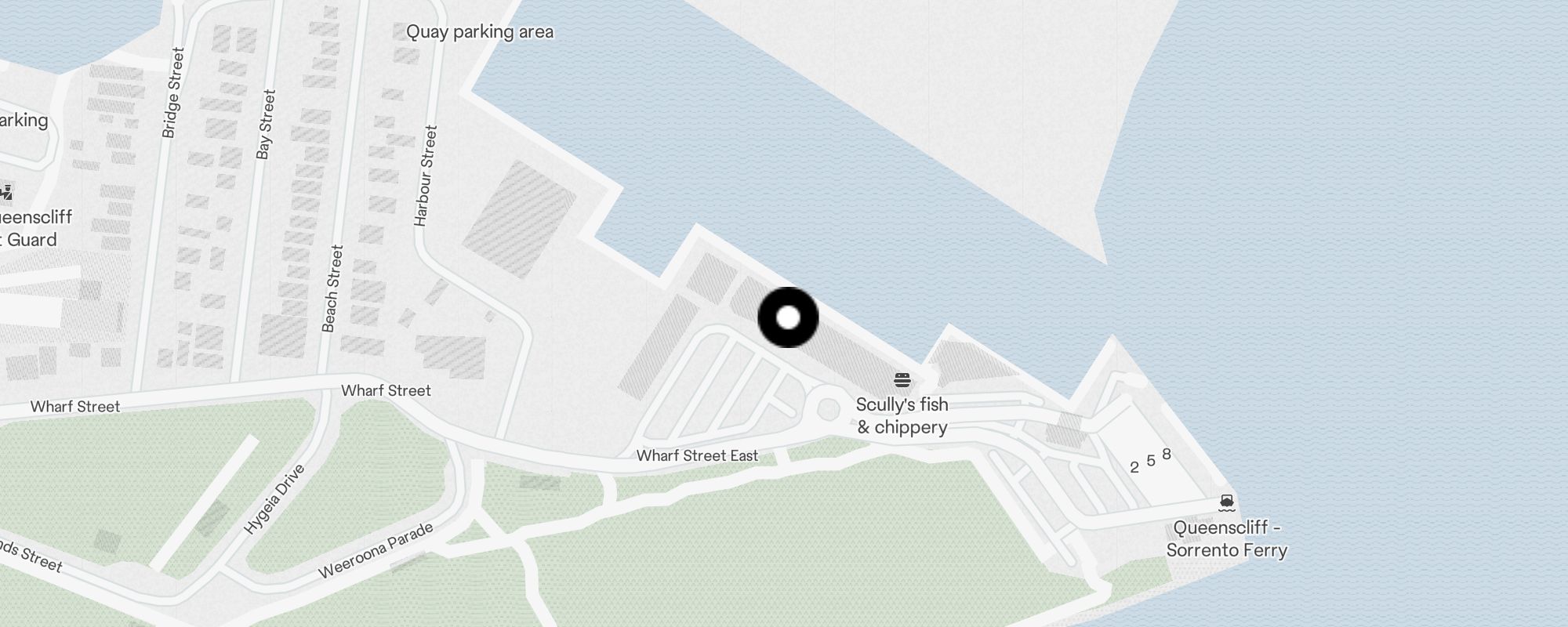This screenshot has width=1568, height=627.
Task: Select berth number 5 near ferry
Action: pos(1151,461)
